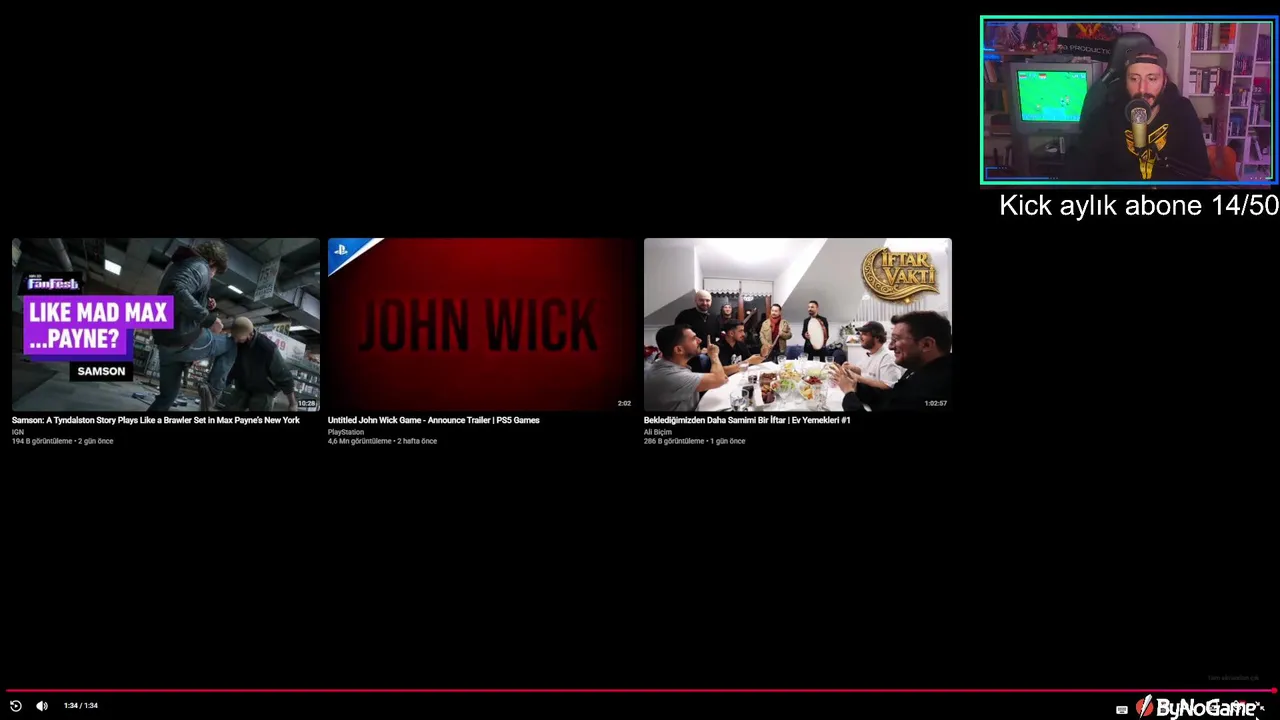This screenshot has width=1280, height=720.
Task: Open the Samson Max Payne thumbnail
Action: [x=166, y=324]
